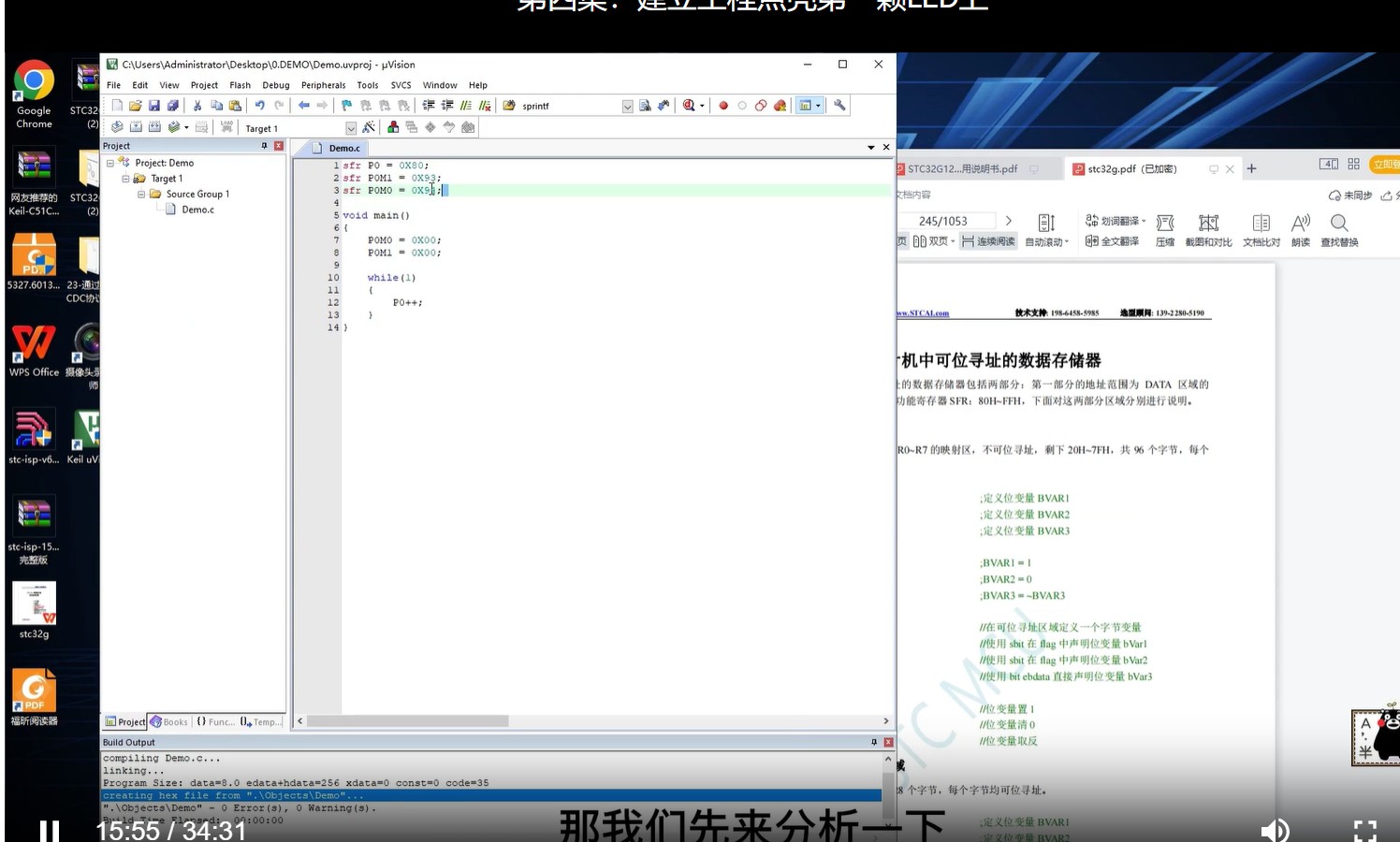The width and height of the screenshot is (1400, 842).
Task: Pause the video playback
Action: click(50, 831)
